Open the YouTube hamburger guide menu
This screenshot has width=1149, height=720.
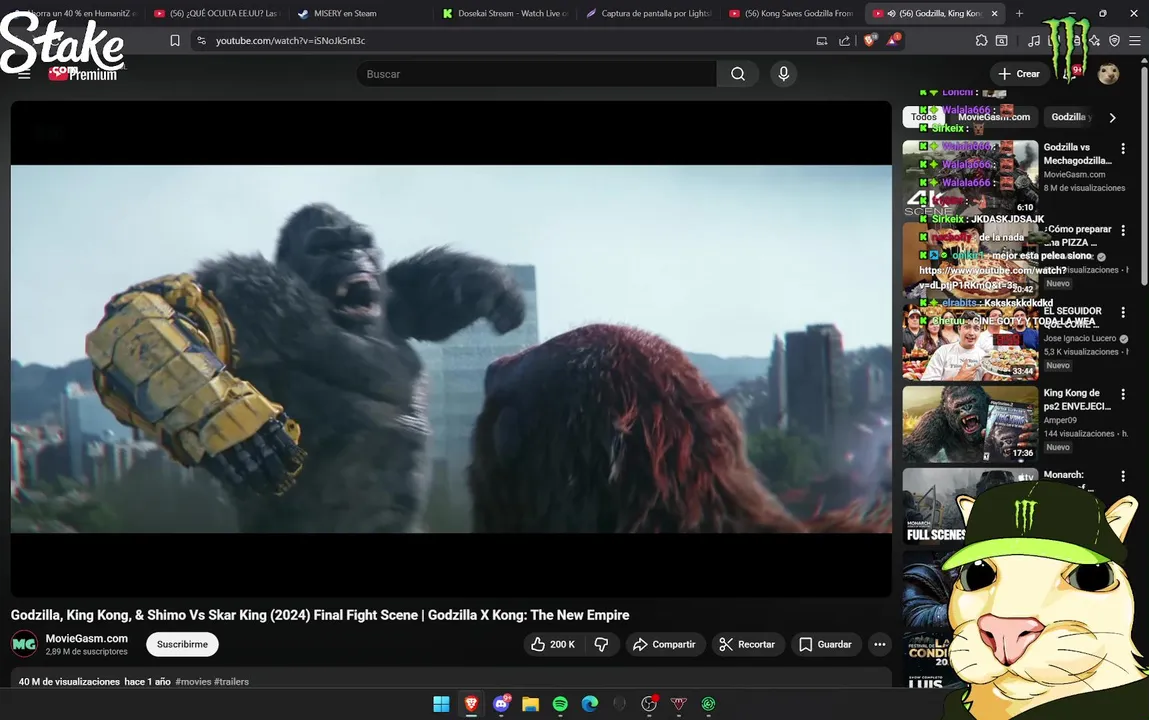point(24,74)
